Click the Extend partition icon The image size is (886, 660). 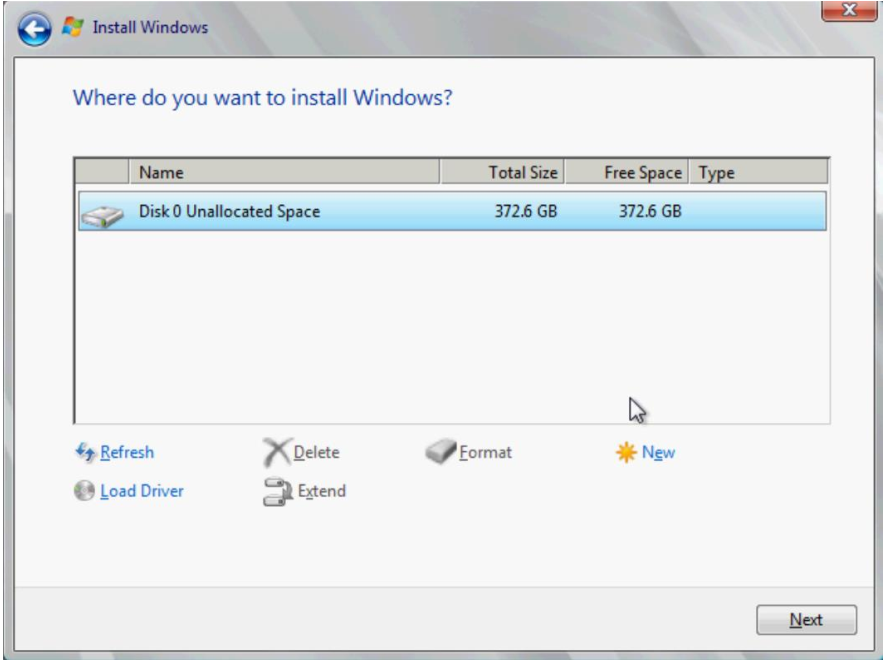click(x=277, y=492)
